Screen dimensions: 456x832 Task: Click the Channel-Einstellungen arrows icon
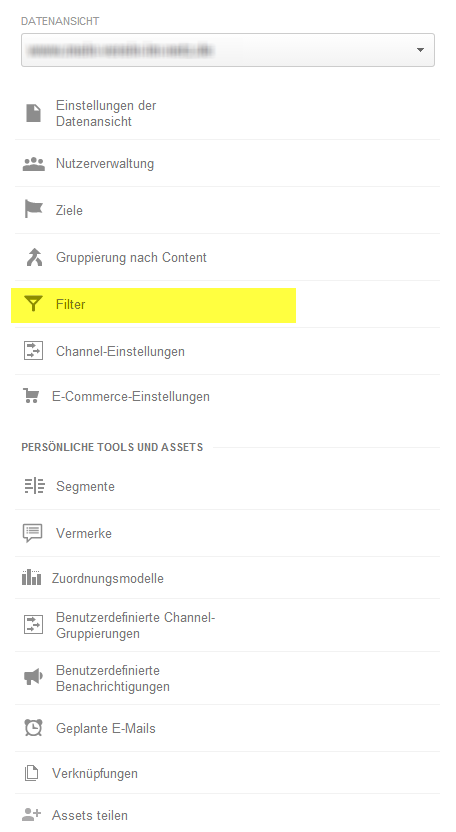33,351
